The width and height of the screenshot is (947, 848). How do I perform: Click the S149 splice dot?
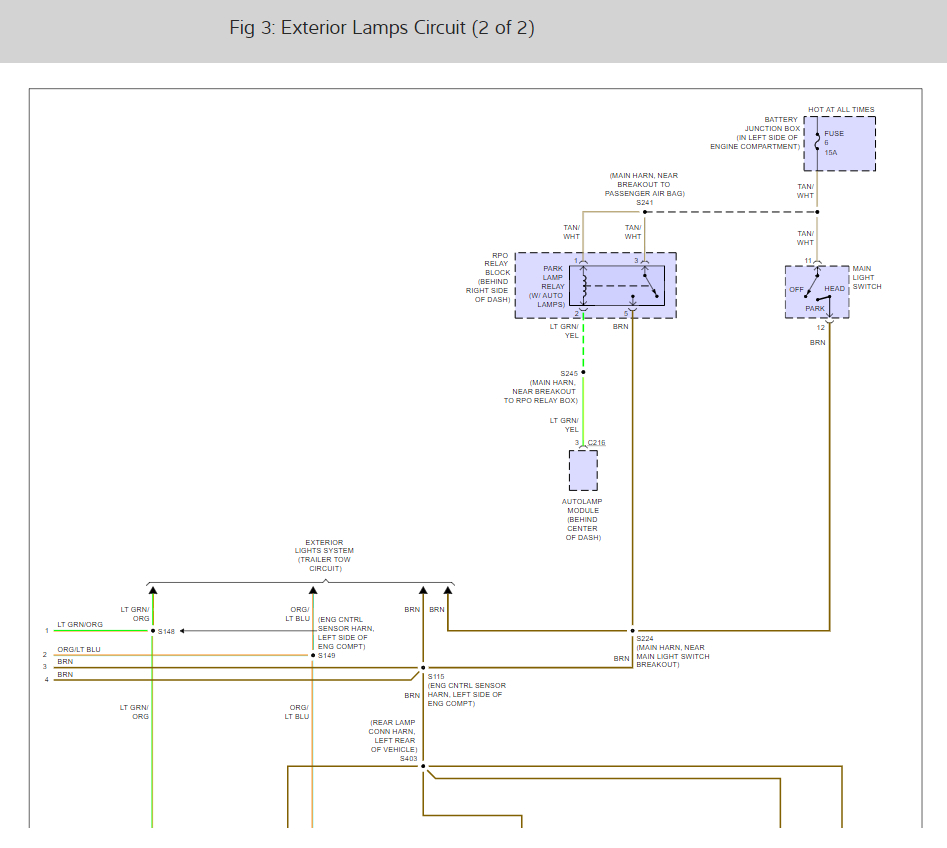[x=312, y=655]
